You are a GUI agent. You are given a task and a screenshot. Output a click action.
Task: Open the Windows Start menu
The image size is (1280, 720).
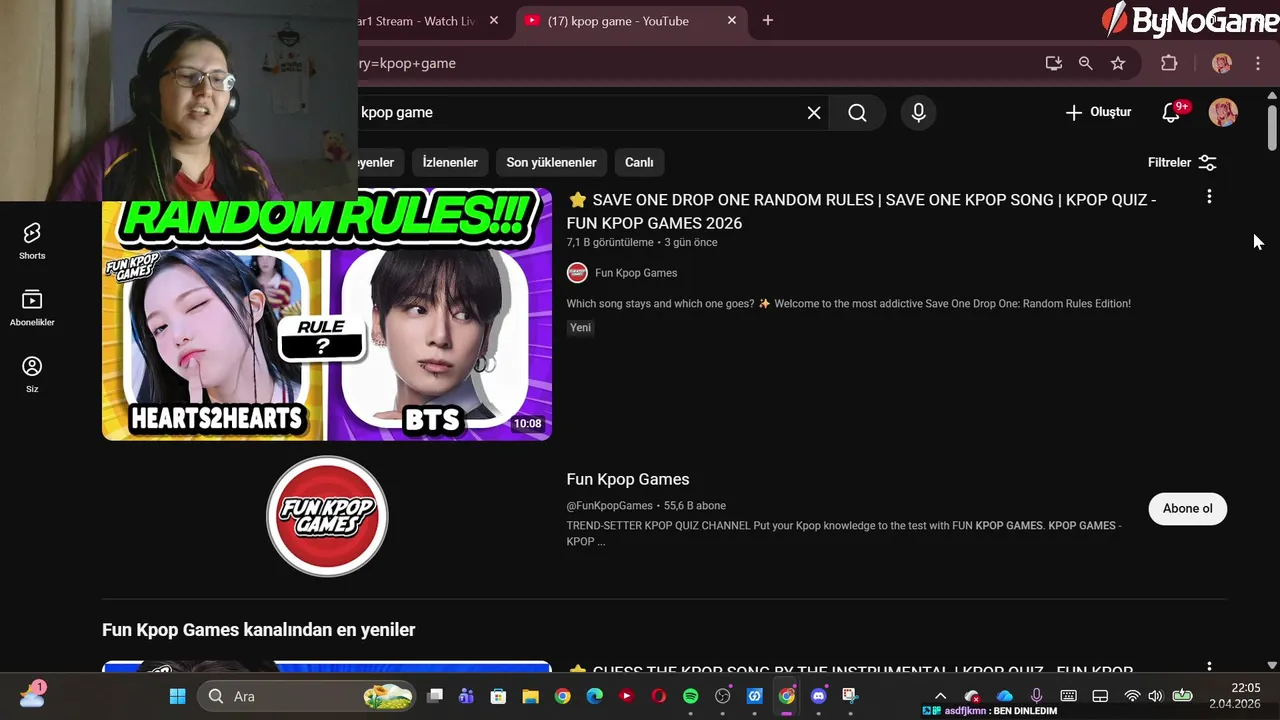tap(177, 696)
